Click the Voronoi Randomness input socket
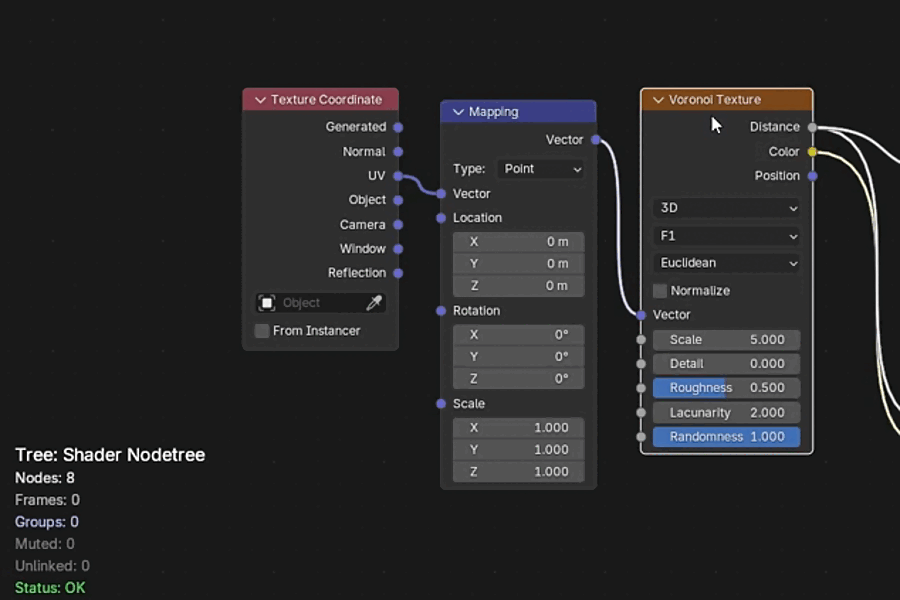900x600 pixels. pyautogui.click(x=641, y=437)
